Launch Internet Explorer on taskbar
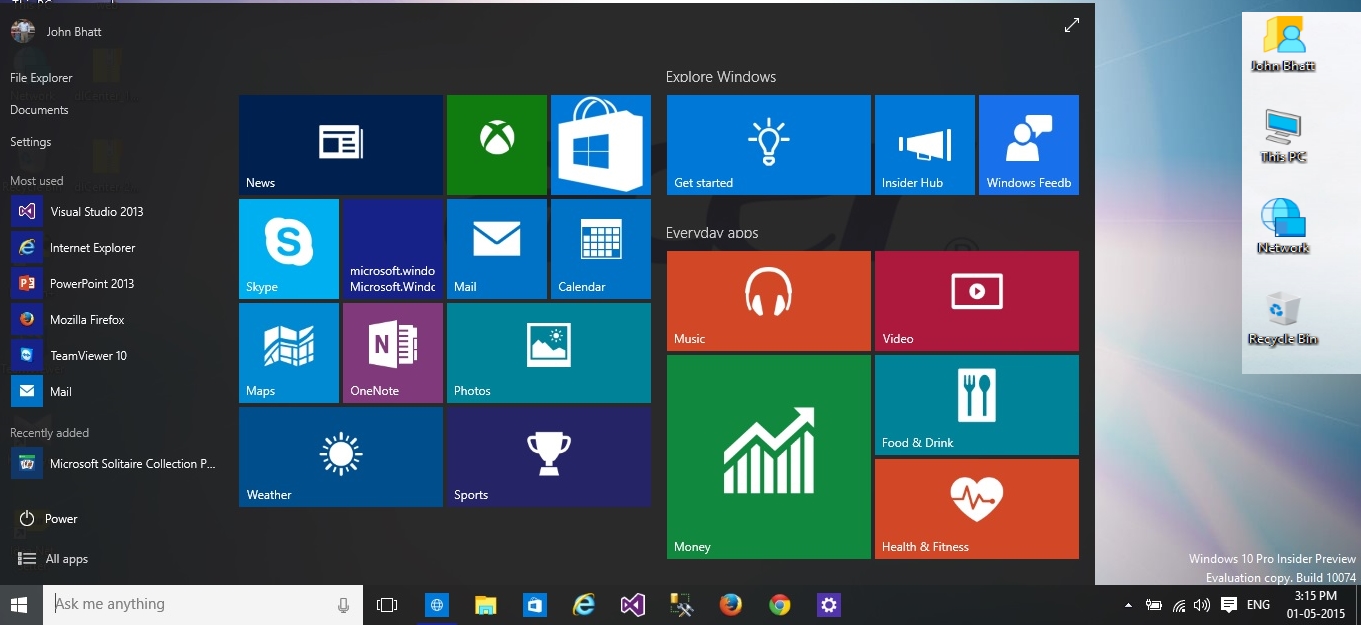Viewport: 1361px width, 625px height. tap(584, 605)
